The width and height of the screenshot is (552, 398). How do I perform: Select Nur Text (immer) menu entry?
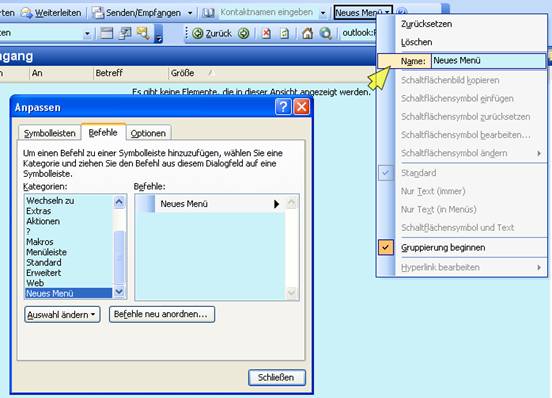(x=463, y=191)
